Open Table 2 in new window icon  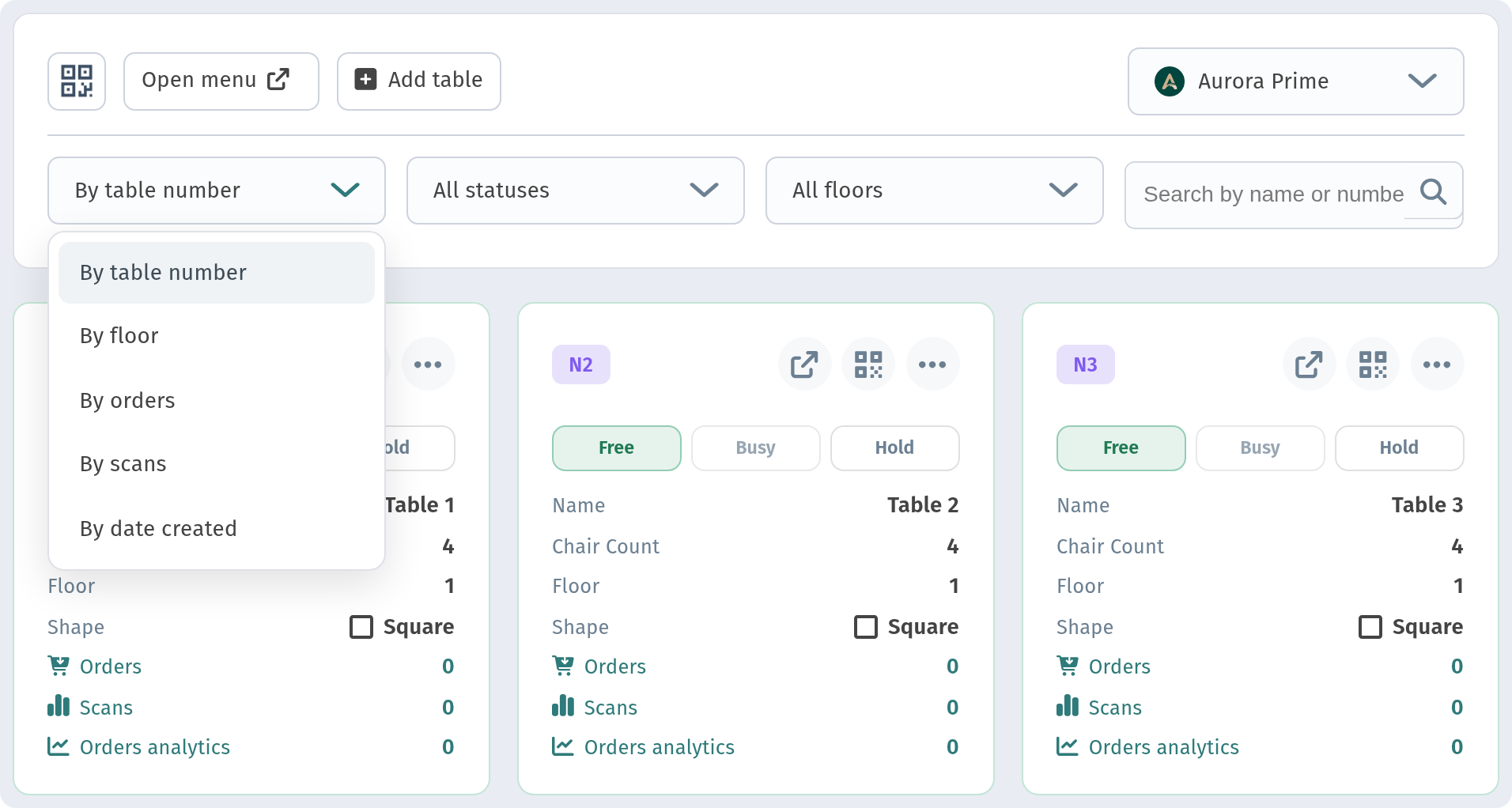click(804, 364)
